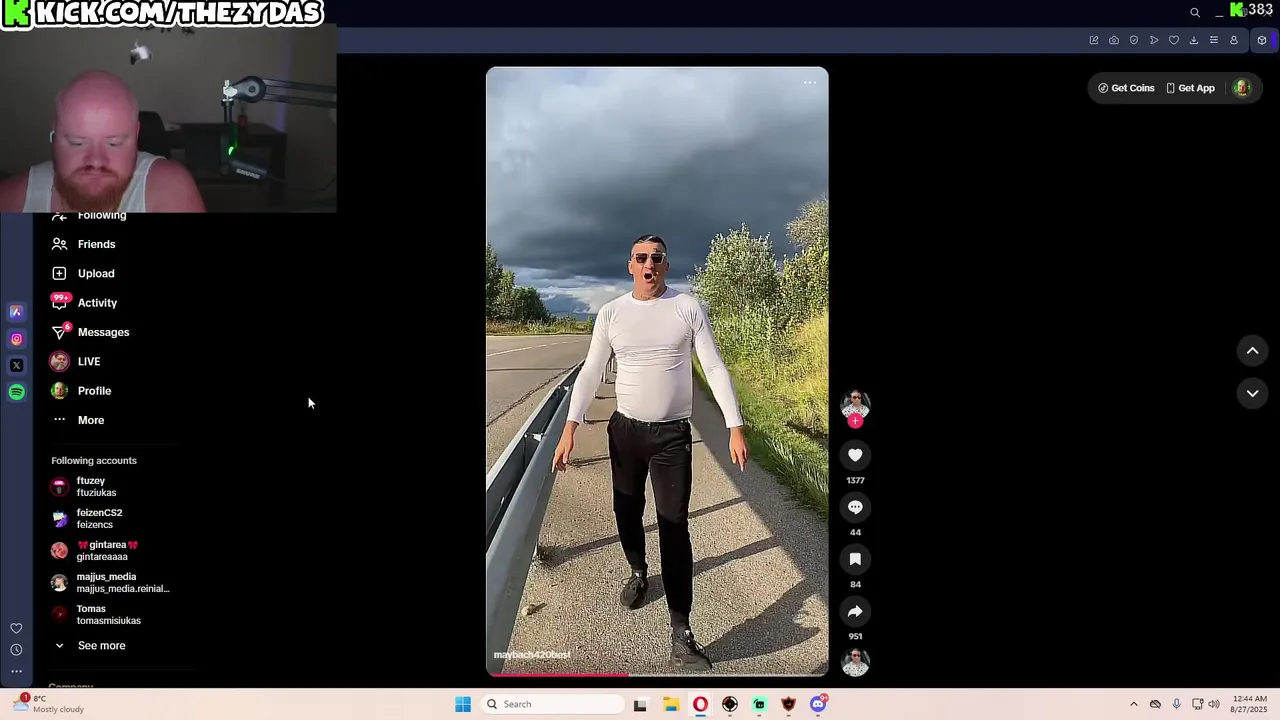Open the profile avatar next to Get App

pyautogui.click(x=1241, y=88)
